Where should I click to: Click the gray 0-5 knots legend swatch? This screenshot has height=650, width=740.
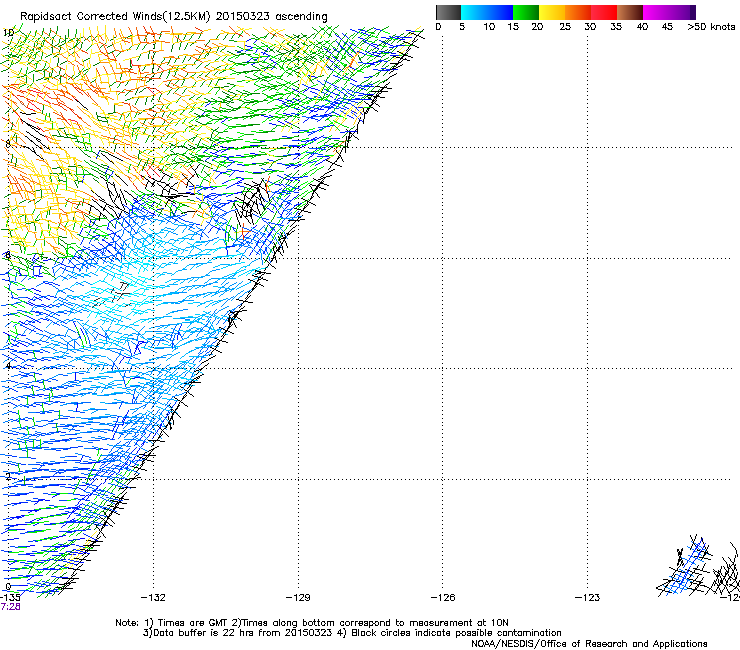tap(448, 12)
